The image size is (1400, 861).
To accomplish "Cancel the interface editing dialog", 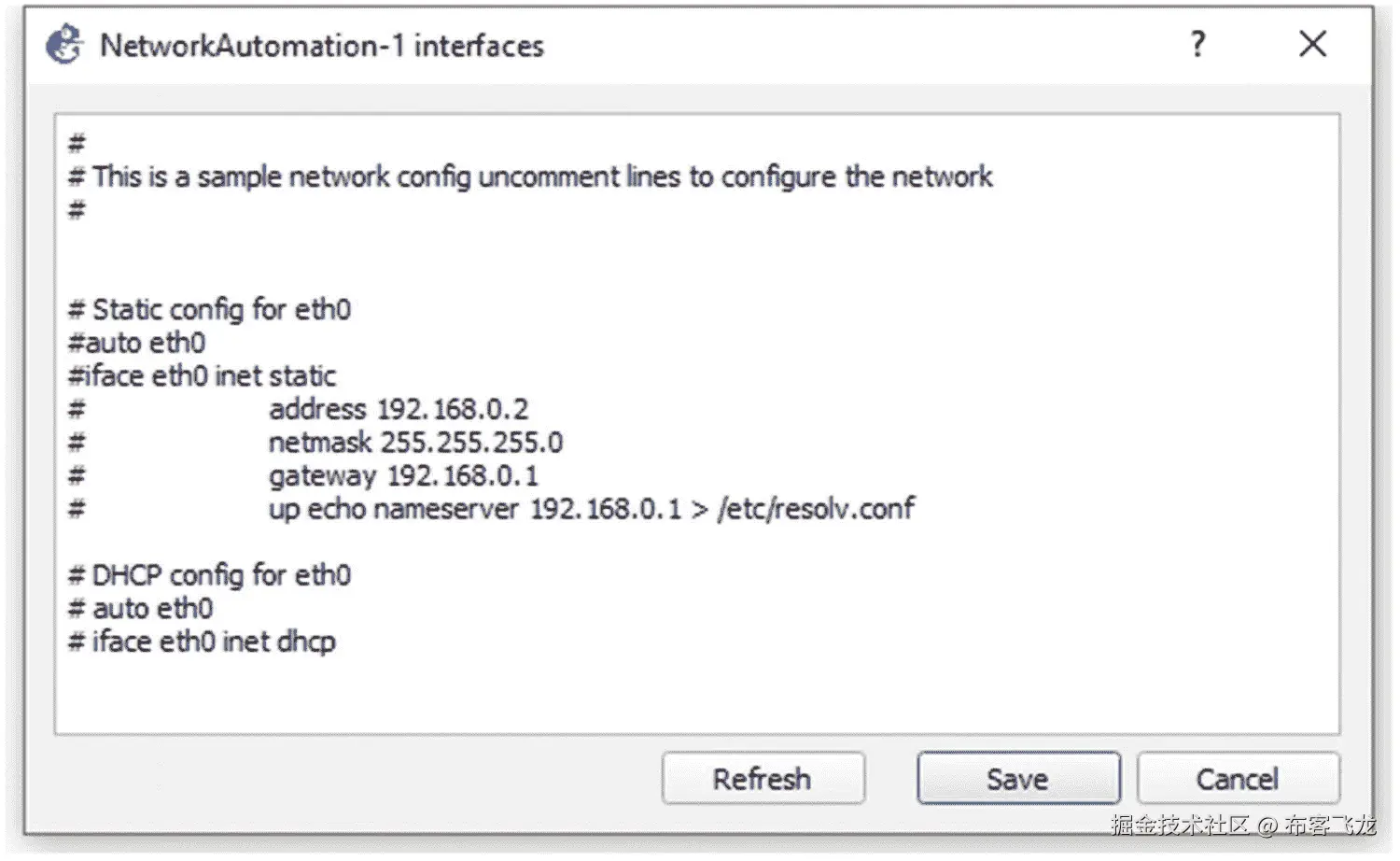I will coord(1238,779).
